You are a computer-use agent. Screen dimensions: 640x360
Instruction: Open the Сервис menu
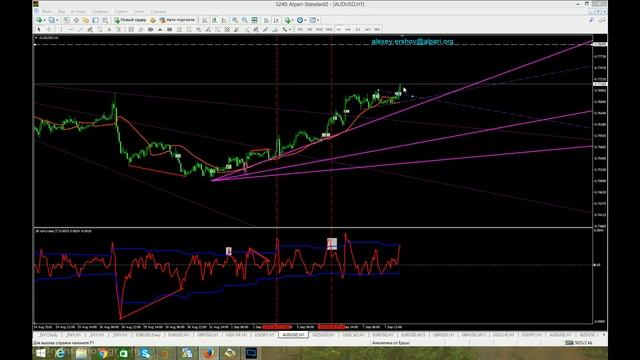click(x=121, y=11)
